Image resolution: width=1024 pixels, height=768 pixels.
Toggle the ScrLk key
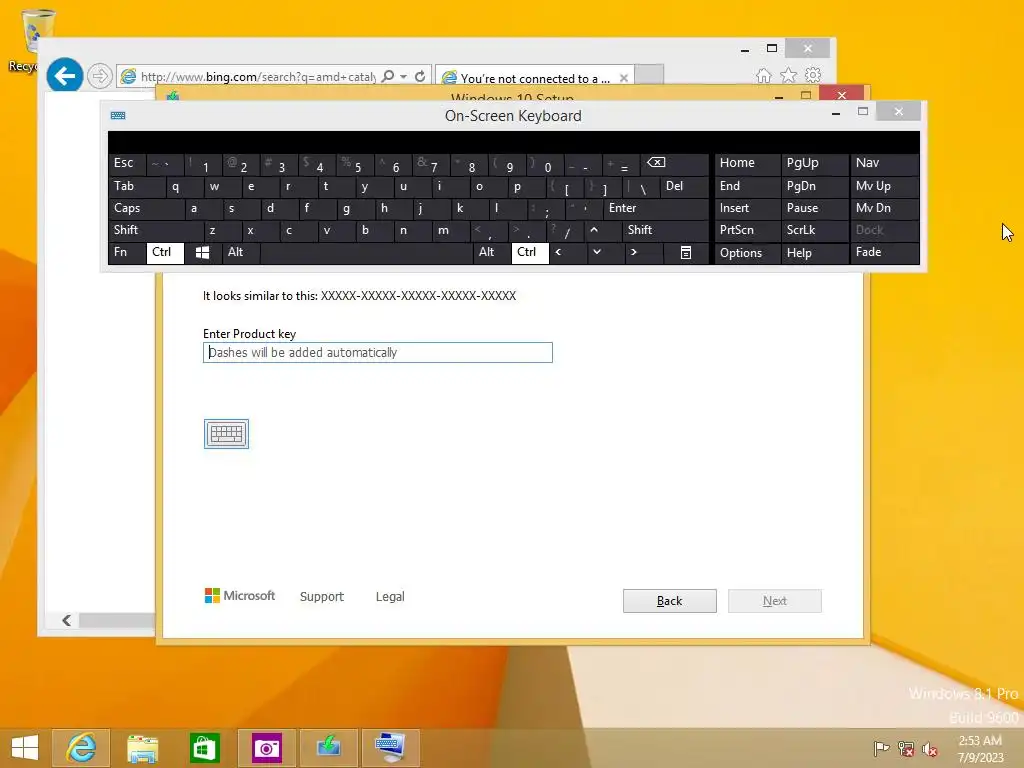pos(814,230)
